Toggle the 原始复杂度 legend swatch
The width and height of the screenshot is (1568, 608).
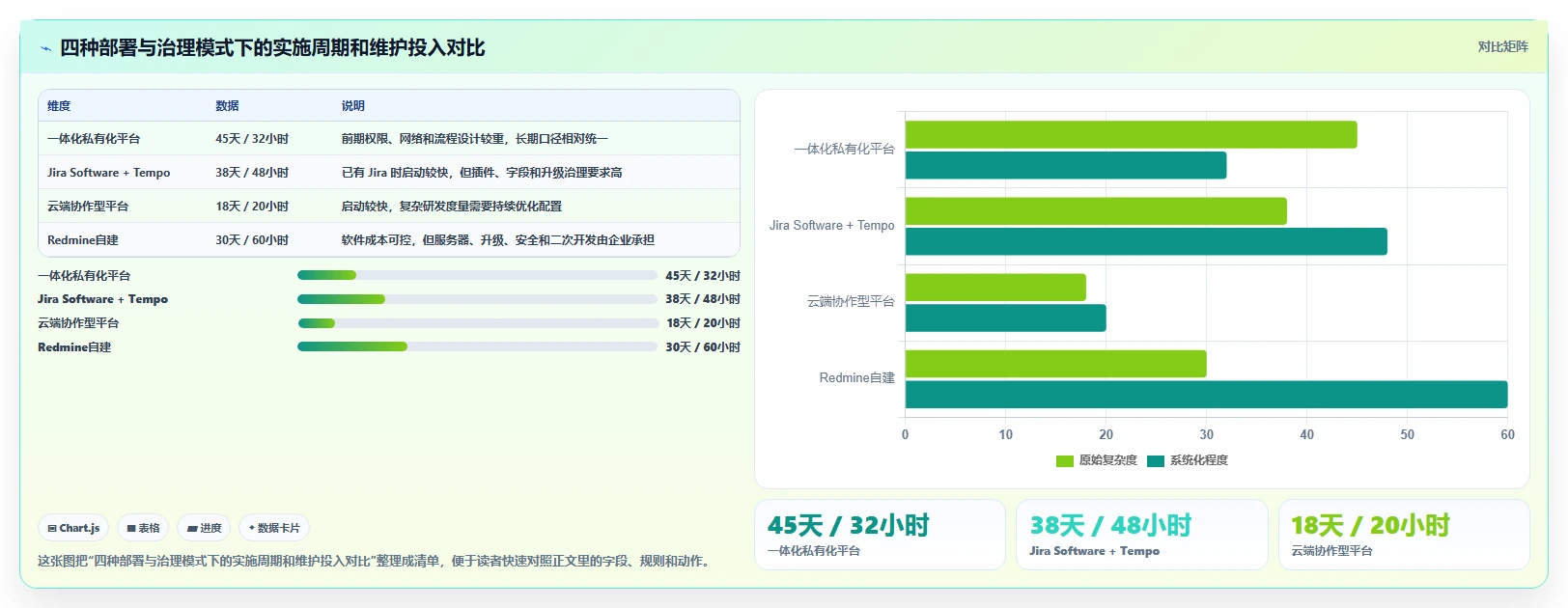click(1065, 461)
